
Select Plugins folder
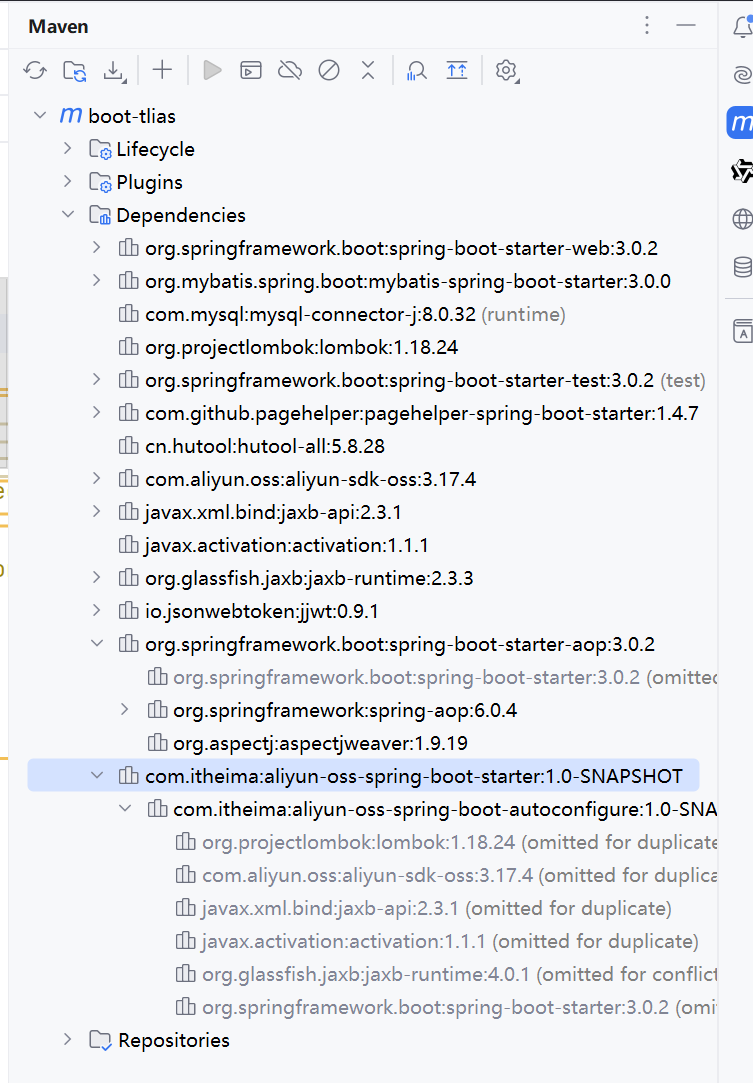click(149, 182)
